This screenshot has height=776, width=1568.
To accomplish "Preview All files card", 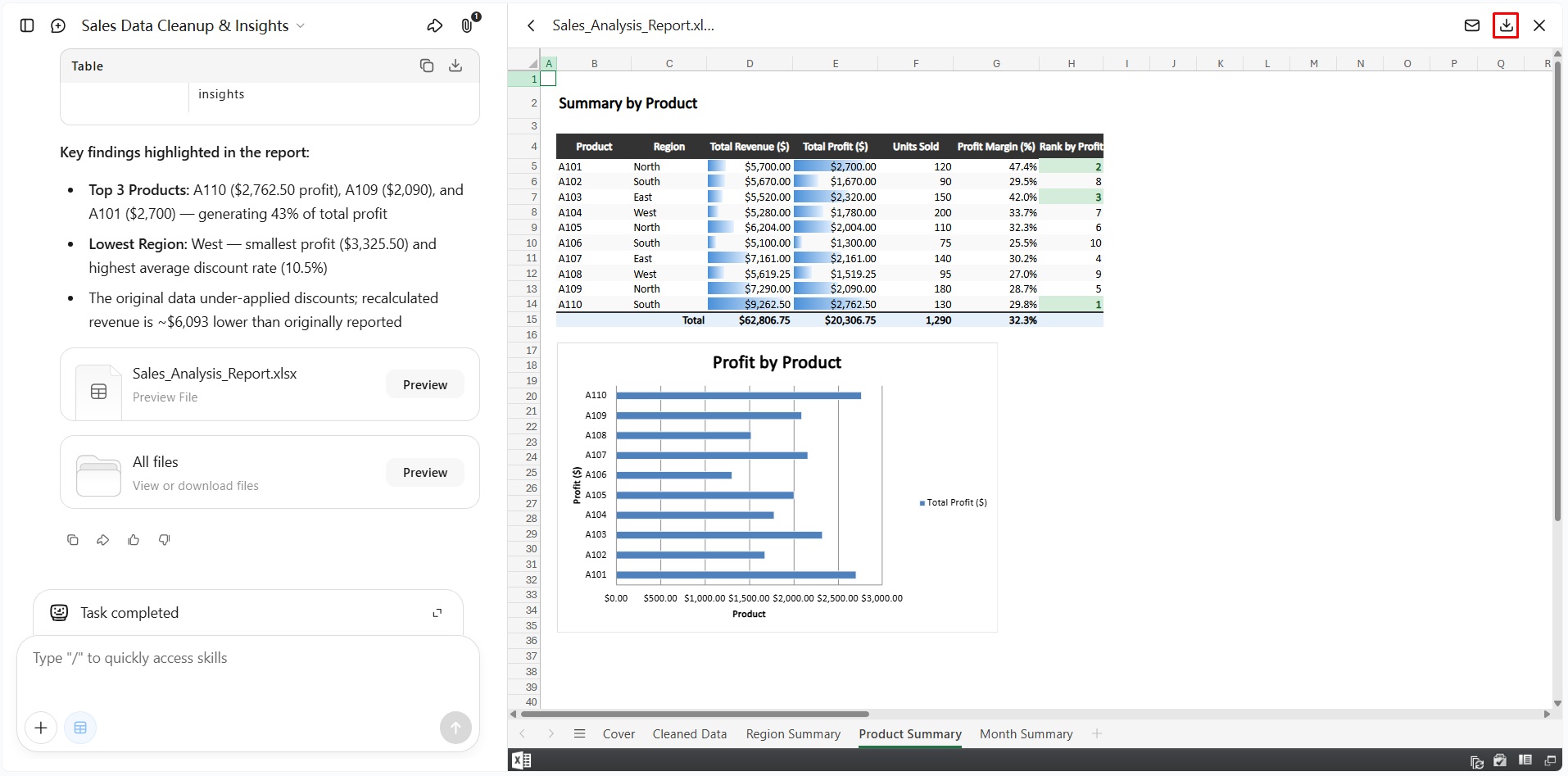I will (425, 472).
